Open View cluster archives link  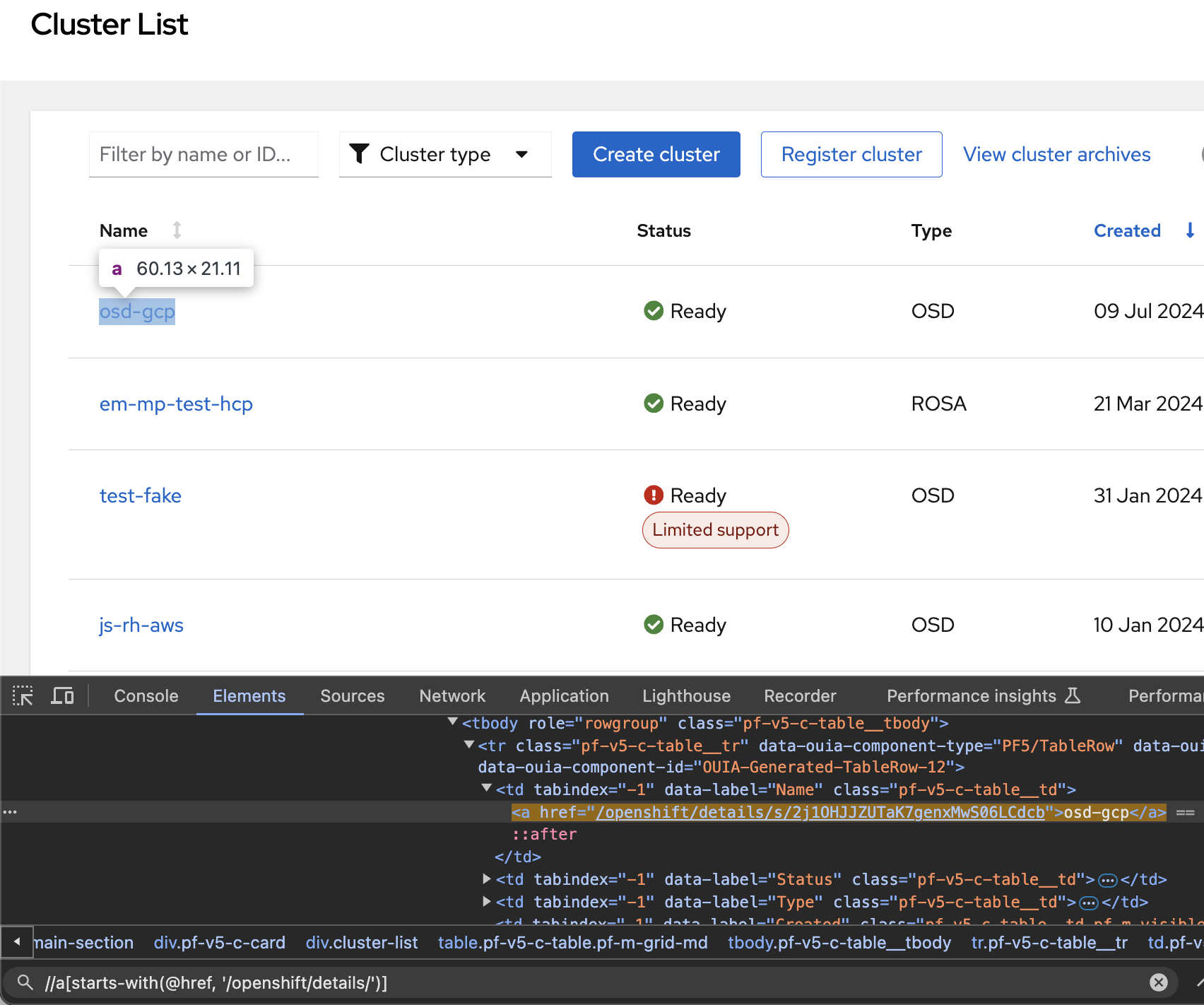tap(1056, 154)
